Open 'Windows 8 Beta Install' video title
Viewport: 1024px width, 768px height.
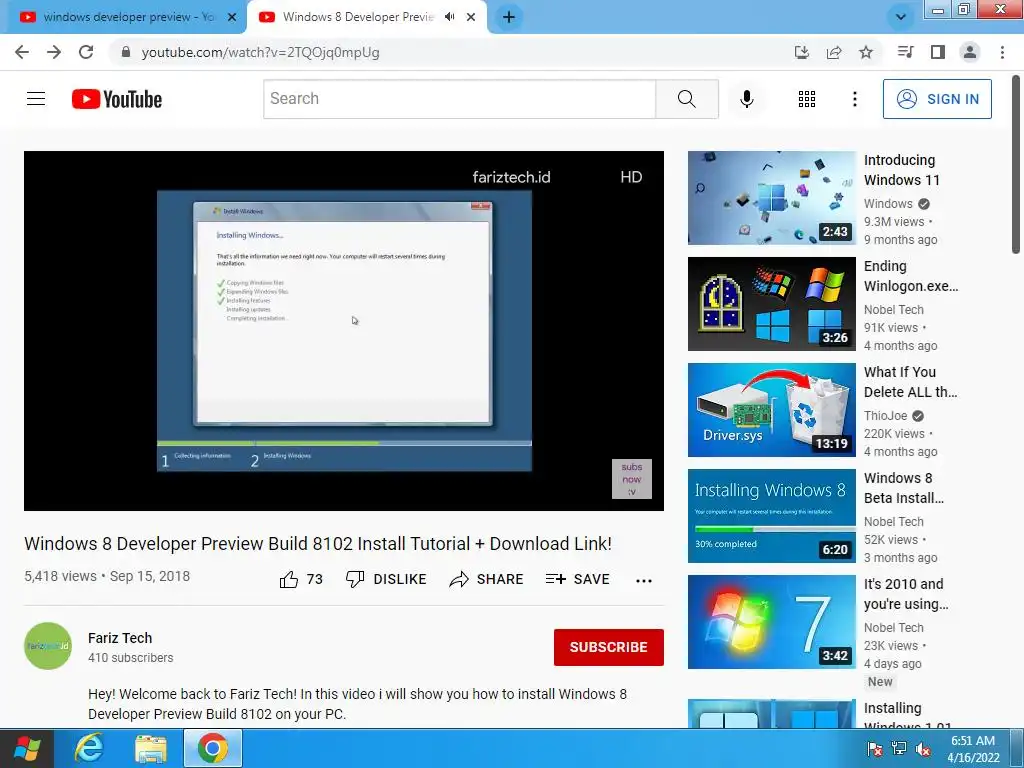pos(904,488)
